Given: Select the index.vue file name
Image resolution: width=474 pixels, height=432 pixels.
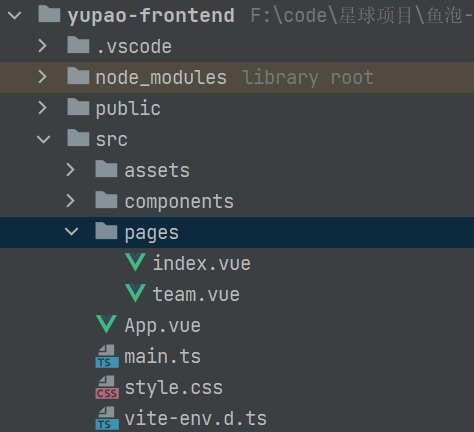Looking at the screenshot, I should [202, 263].
